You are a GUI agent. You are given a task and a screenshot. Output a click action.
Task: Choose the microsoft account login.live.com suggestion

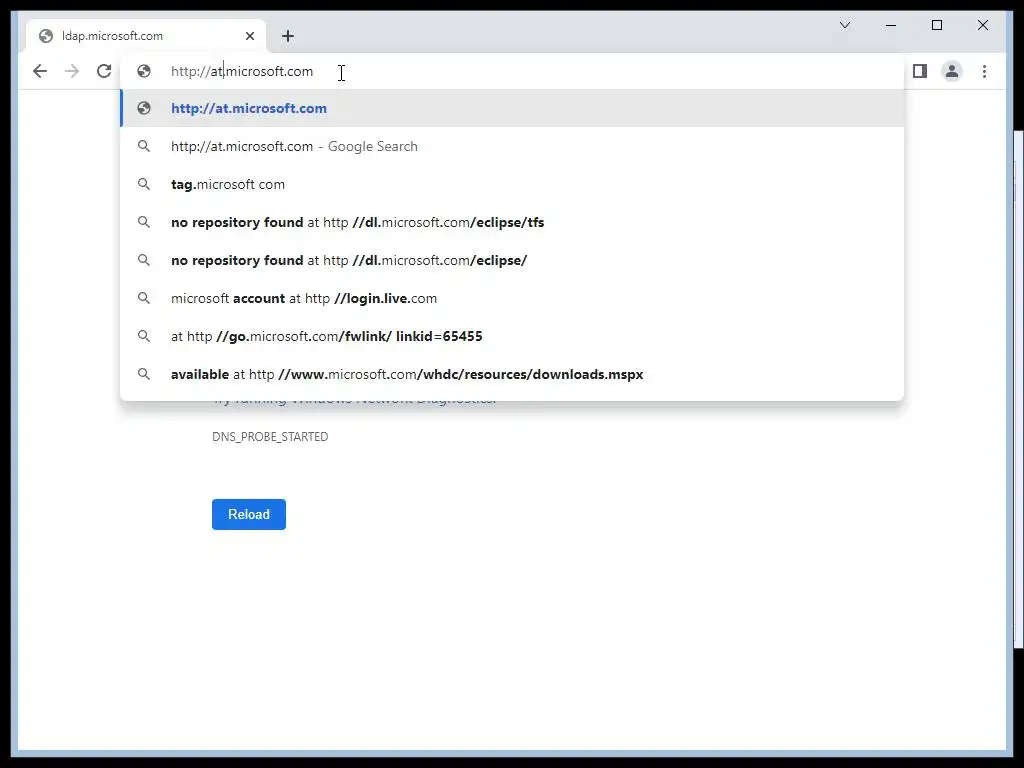click(x=512, y=298)
